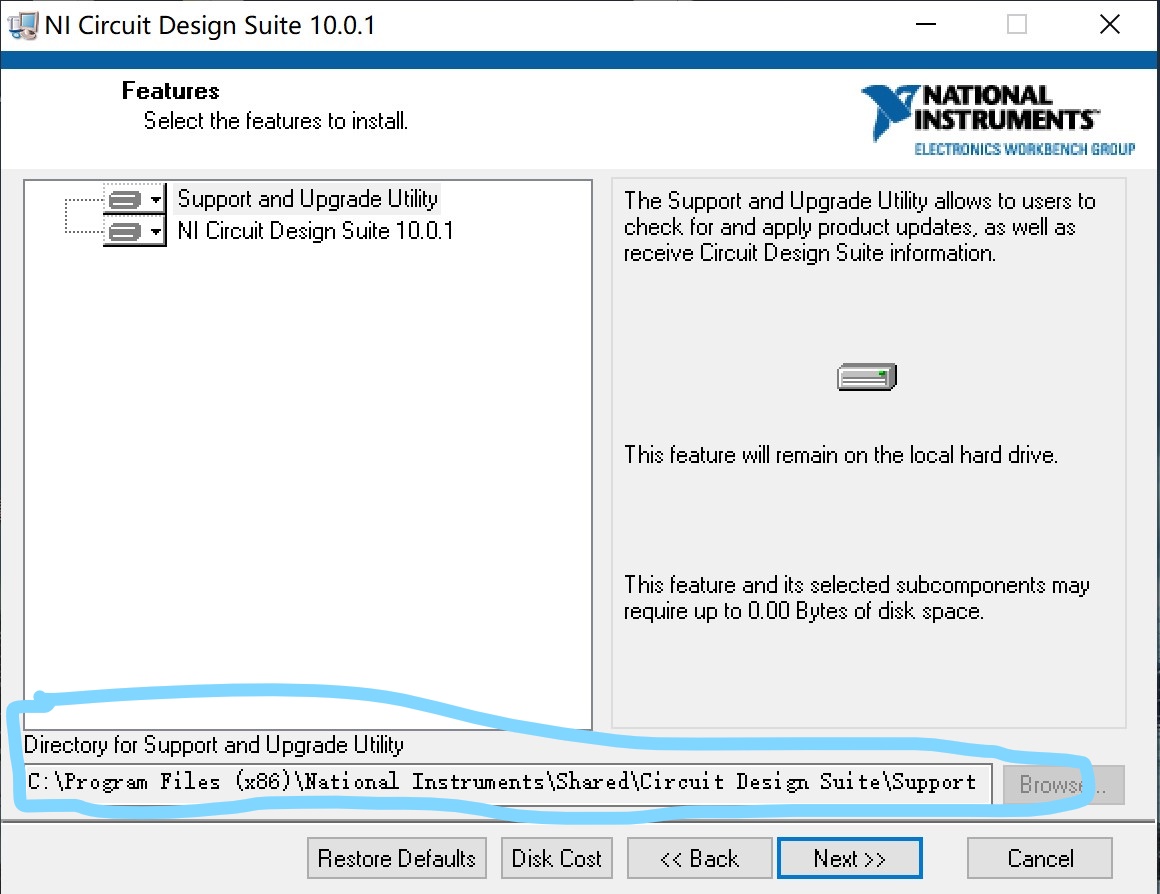Click the greyed-out Browse button
This screenshot has height=894, width=1160.
click(1063, 784)
